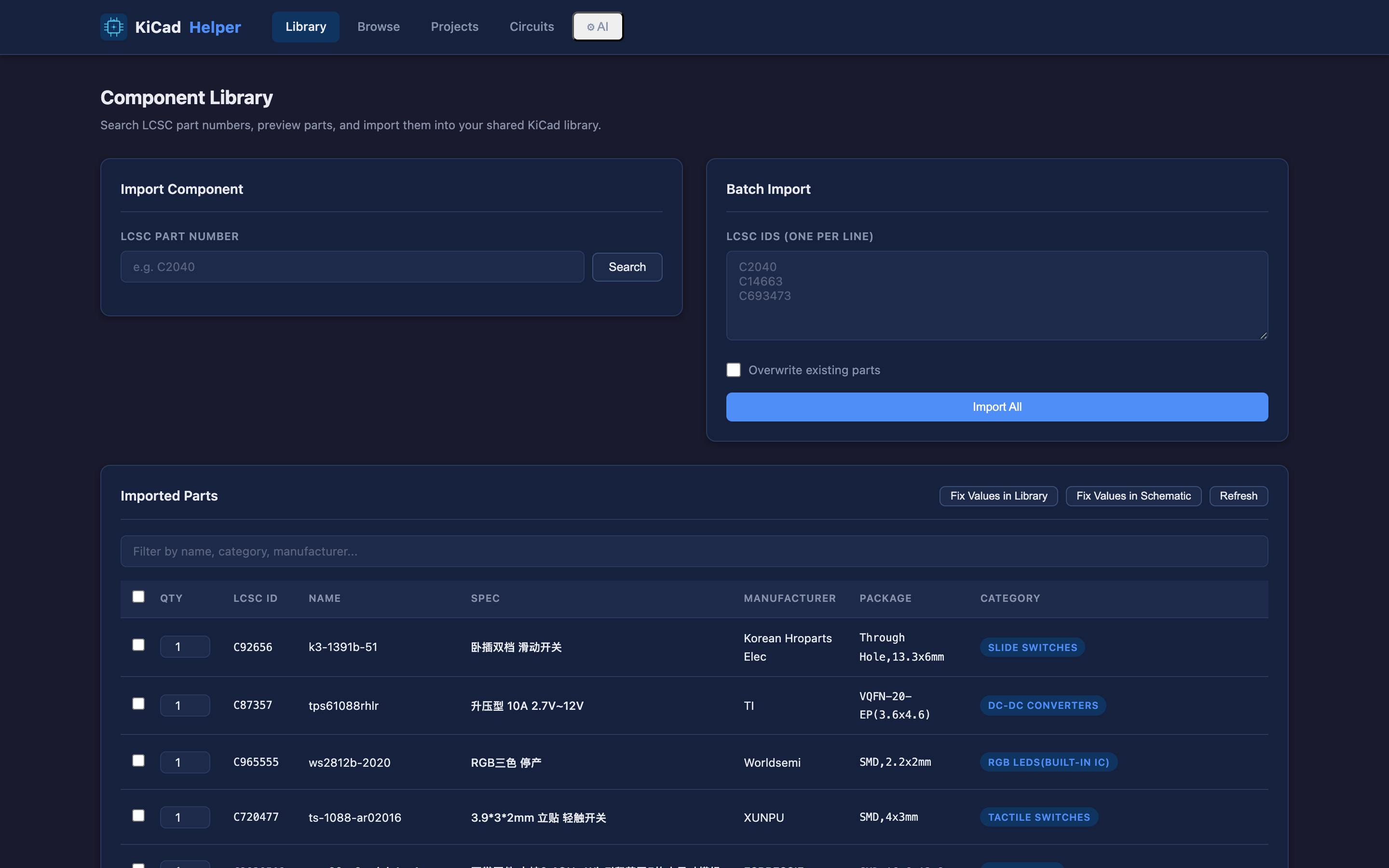Click Fix Values in Schematic
Screen dimensions: 1389x868
(1133, 496)
